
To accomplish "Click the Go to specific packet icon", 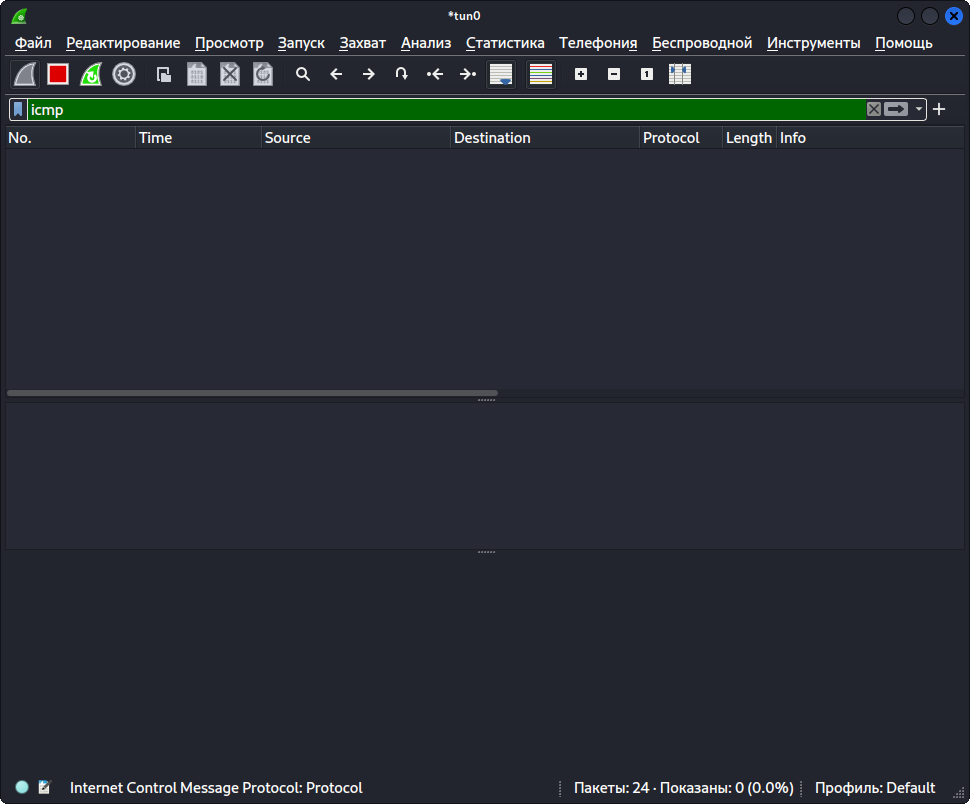I will tap(401, 74).
